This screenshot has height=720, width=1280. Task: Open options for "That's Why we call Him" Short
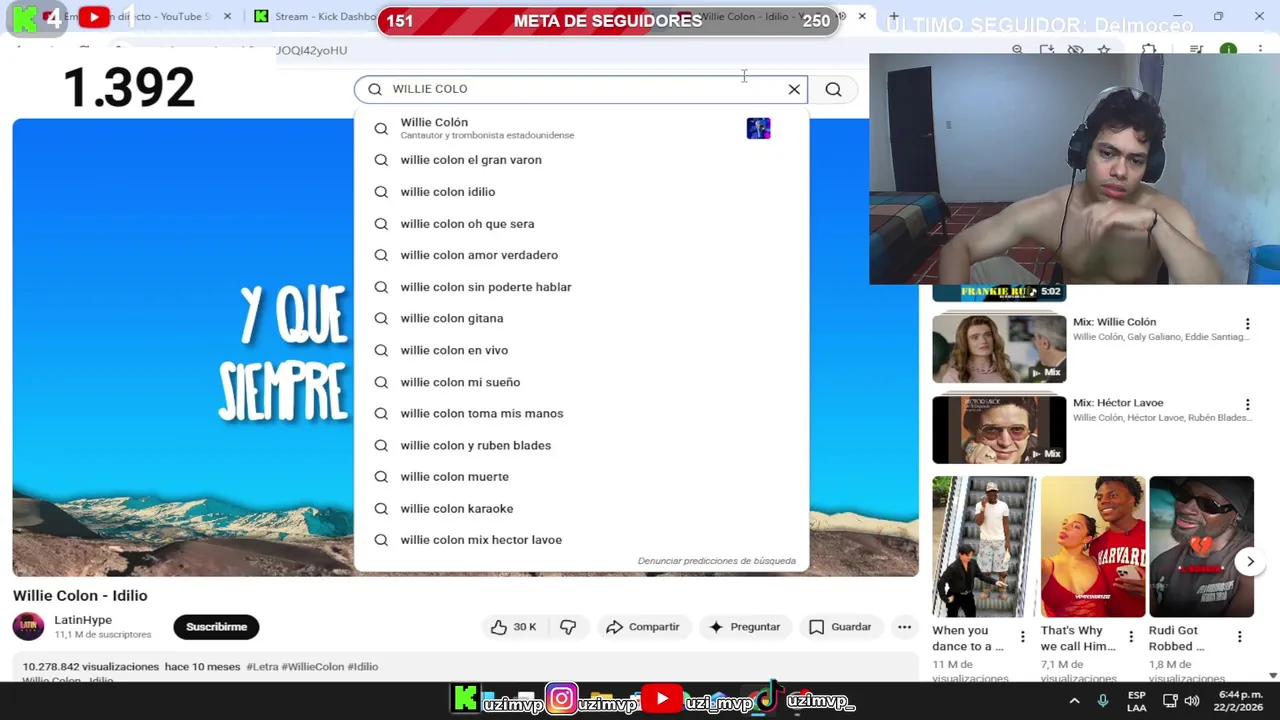tap(1131, 637)
